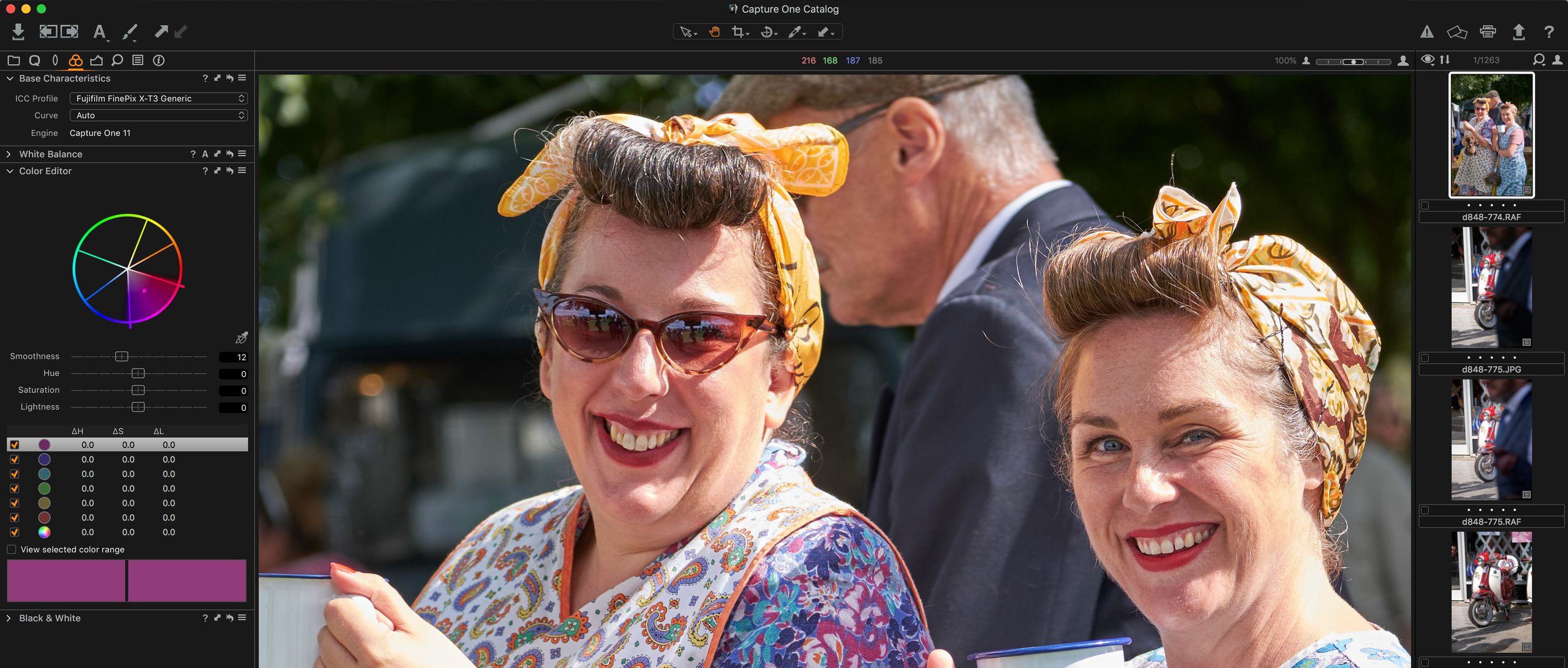Open the Color tool tab icon
The width and height of the screenshot is (1568, 668).
point(75,60)
